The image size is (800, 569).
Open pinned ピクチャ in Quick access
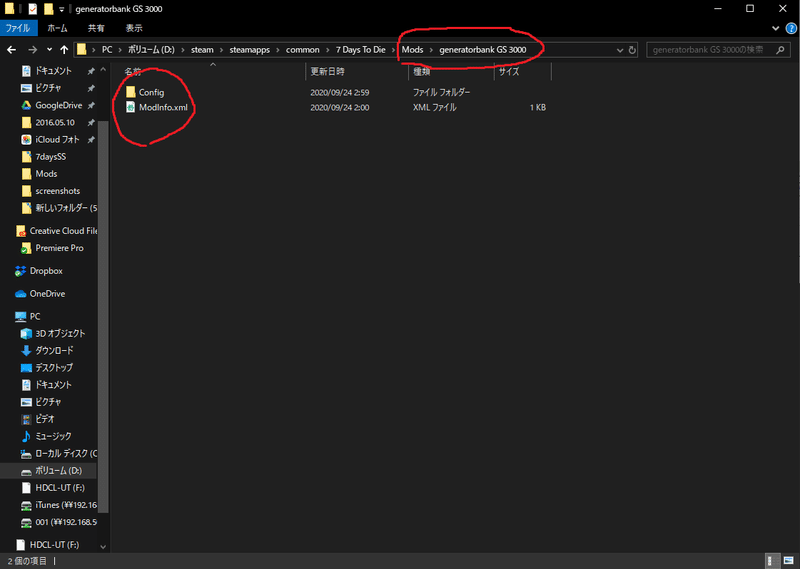click(48, 88)
